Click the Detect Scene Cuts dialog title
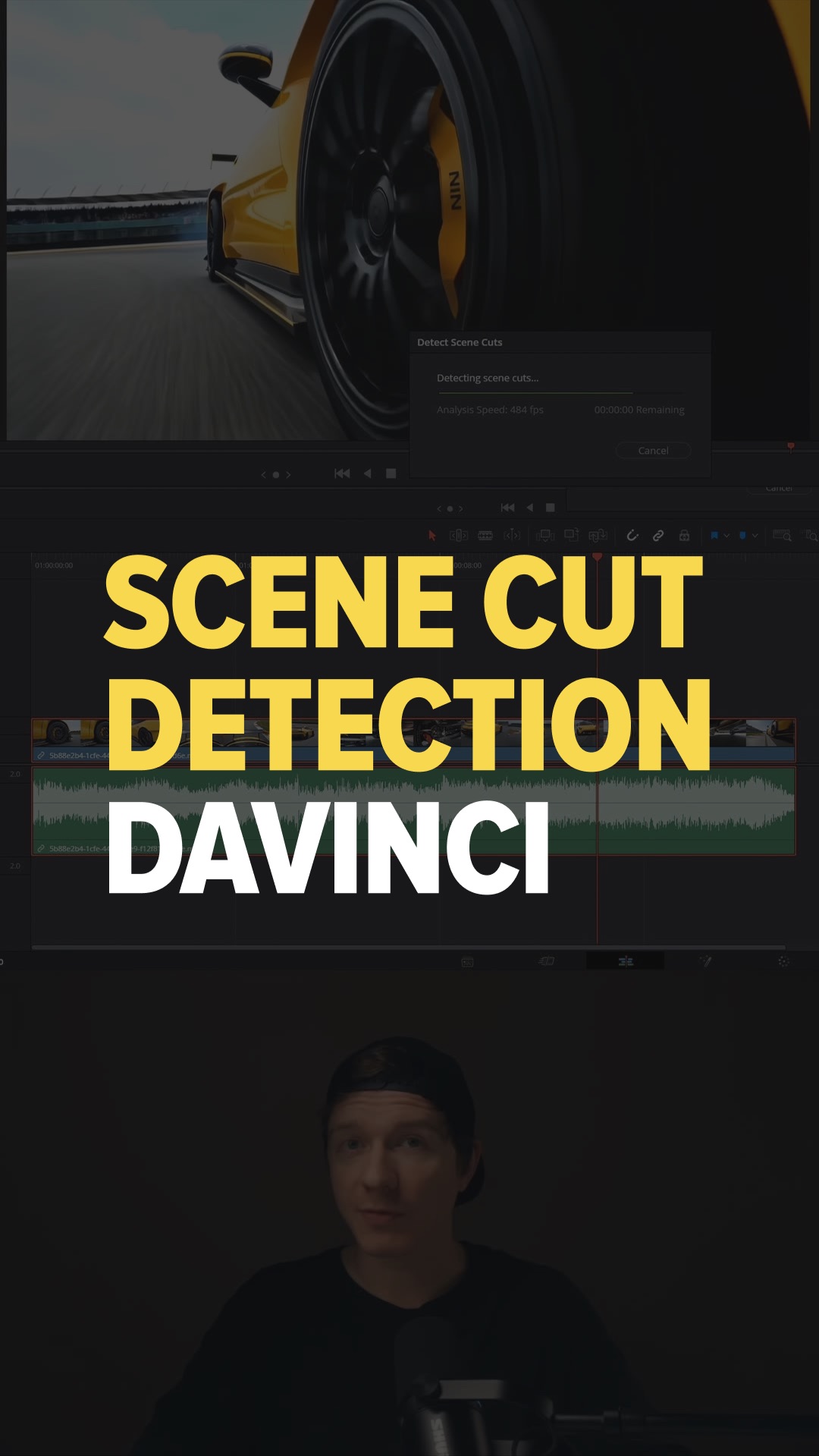Screen dimensions: 819x1456 click(460, 342)
